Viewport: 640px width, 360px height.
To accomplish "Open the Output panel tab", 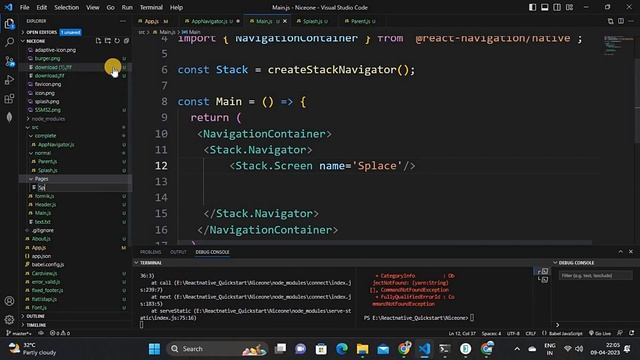I will tap(178, 252).
